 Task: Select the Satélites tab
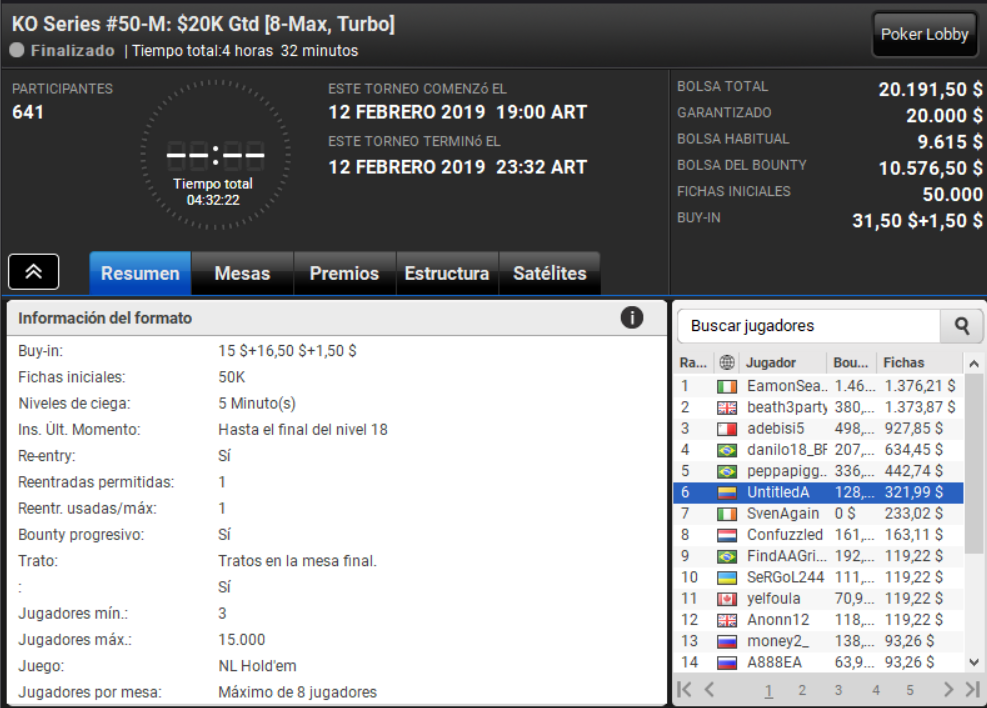(550, 273)
